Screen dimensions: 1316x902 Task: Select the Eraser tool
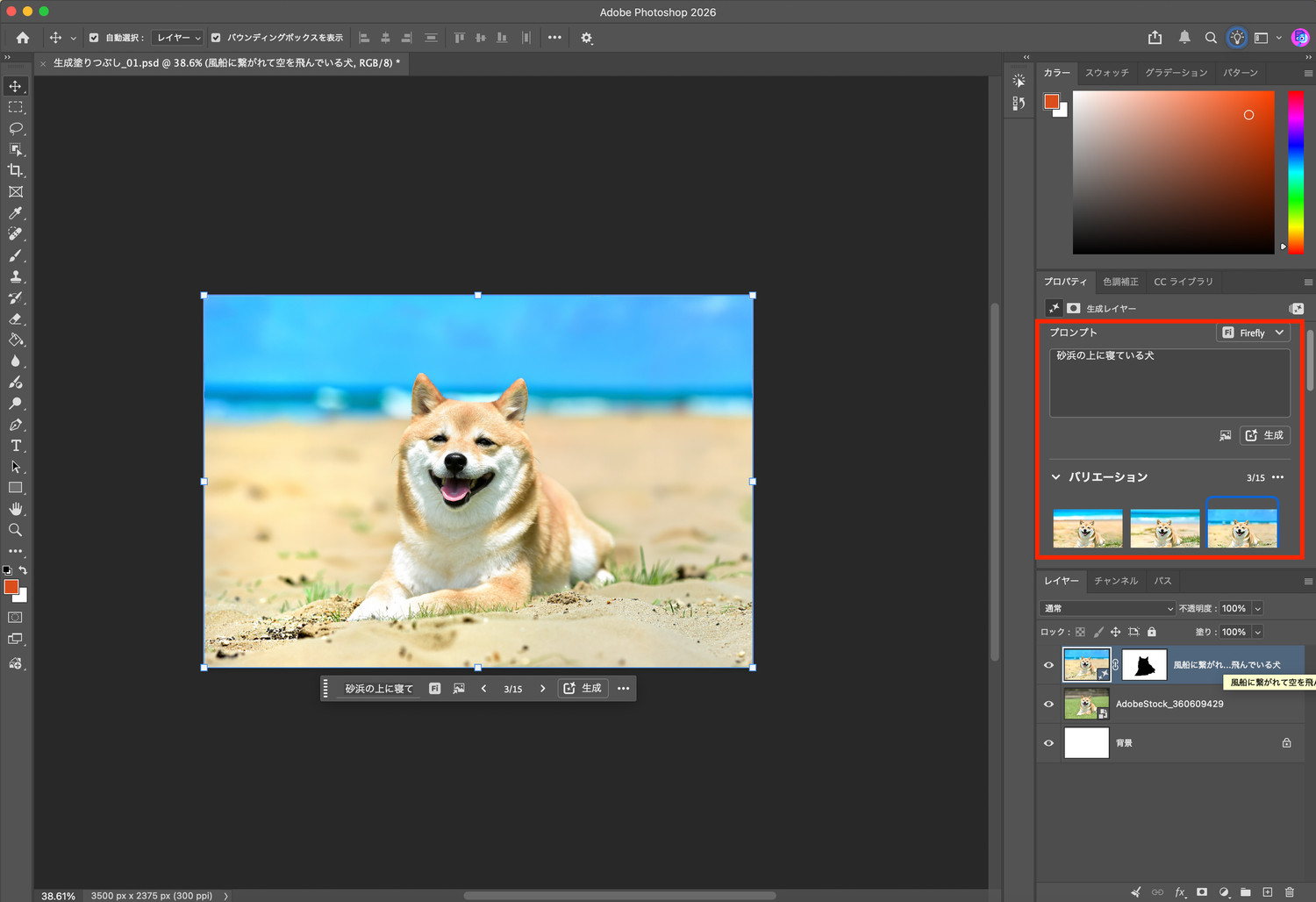(x=16, y=319)
